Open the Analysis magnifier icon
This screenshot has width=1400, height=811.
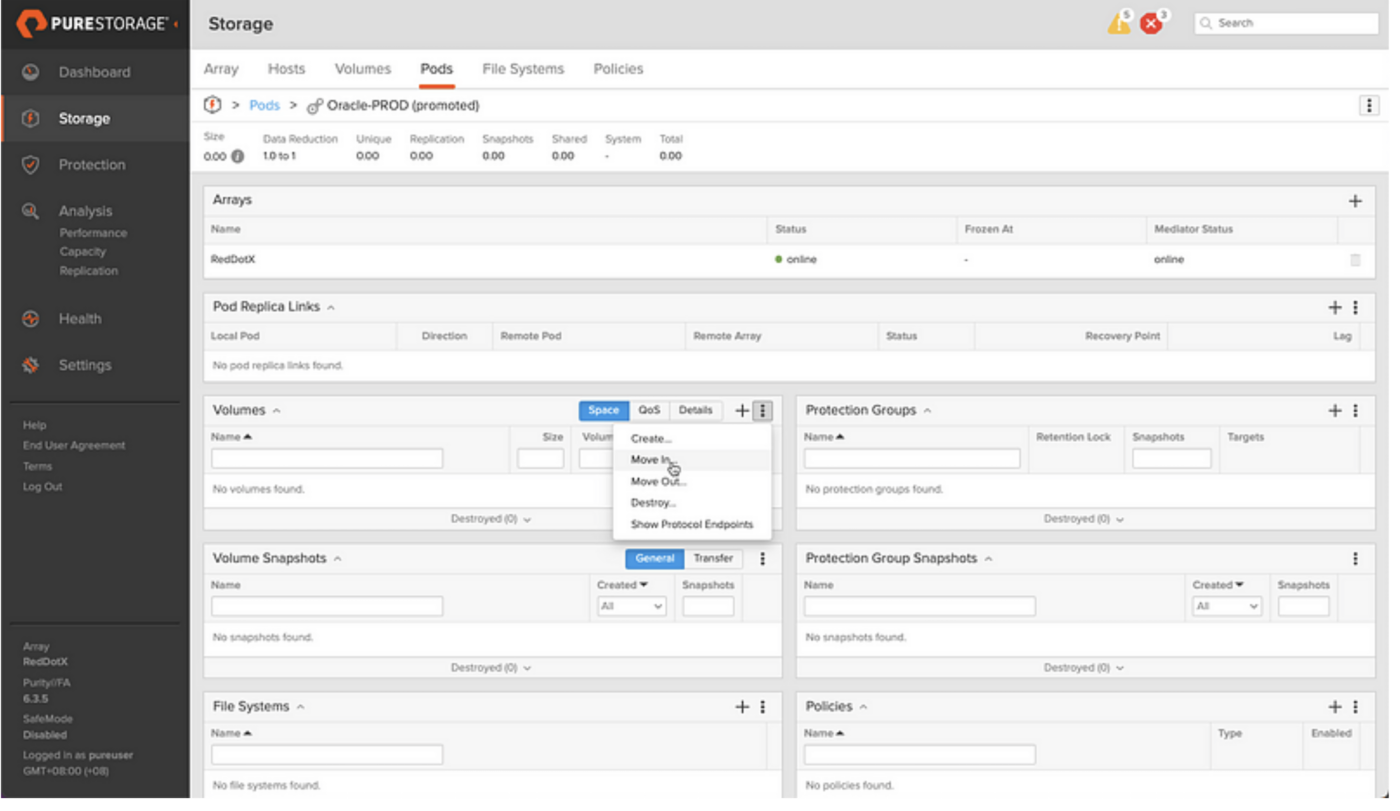click(x=31, y=211)
